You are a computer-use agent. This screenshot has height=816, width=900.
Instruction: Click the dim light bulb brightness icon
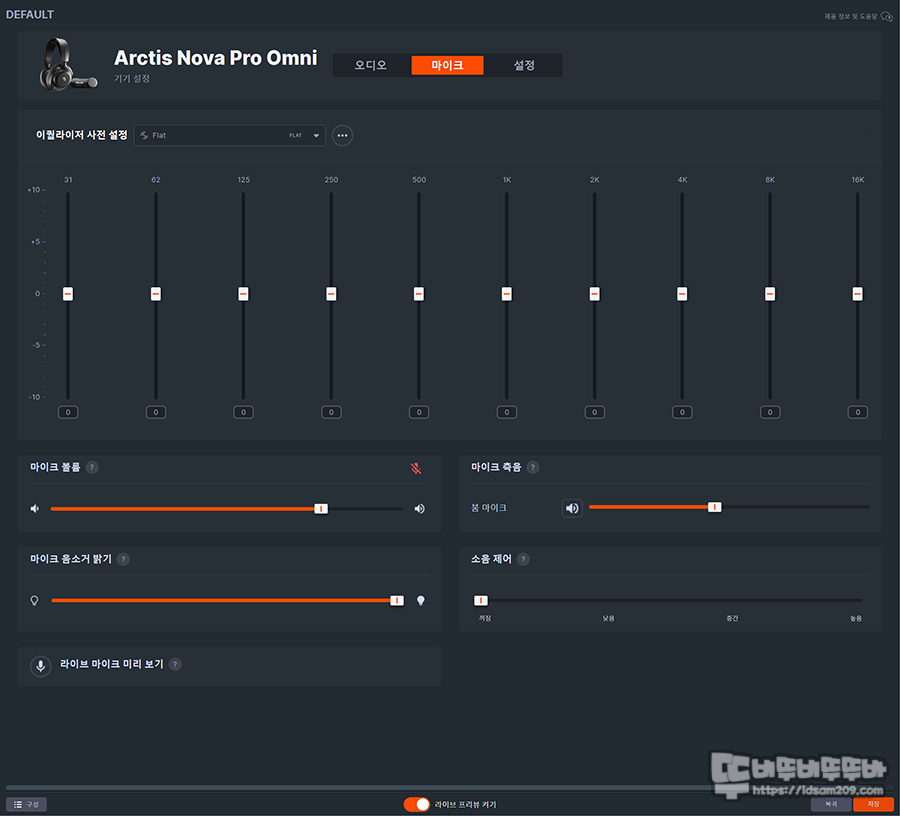(x=34, y=600)
